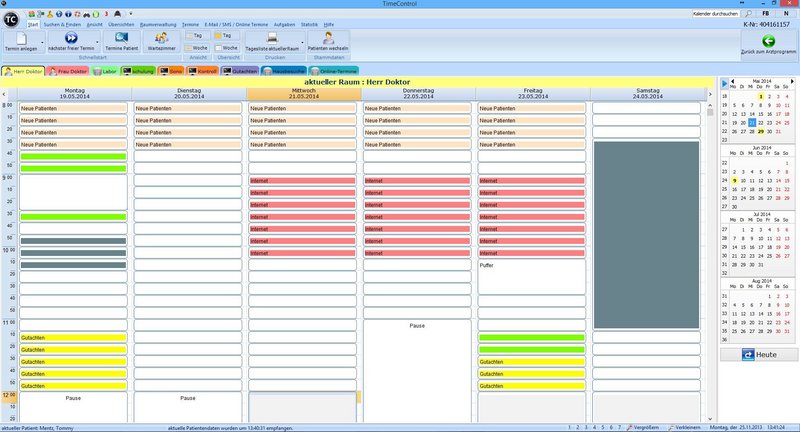The width and height of the screenshot is (800, 432).
Task: Expand nächster freier Termin dropdown arrow
Action: [97, 43]
